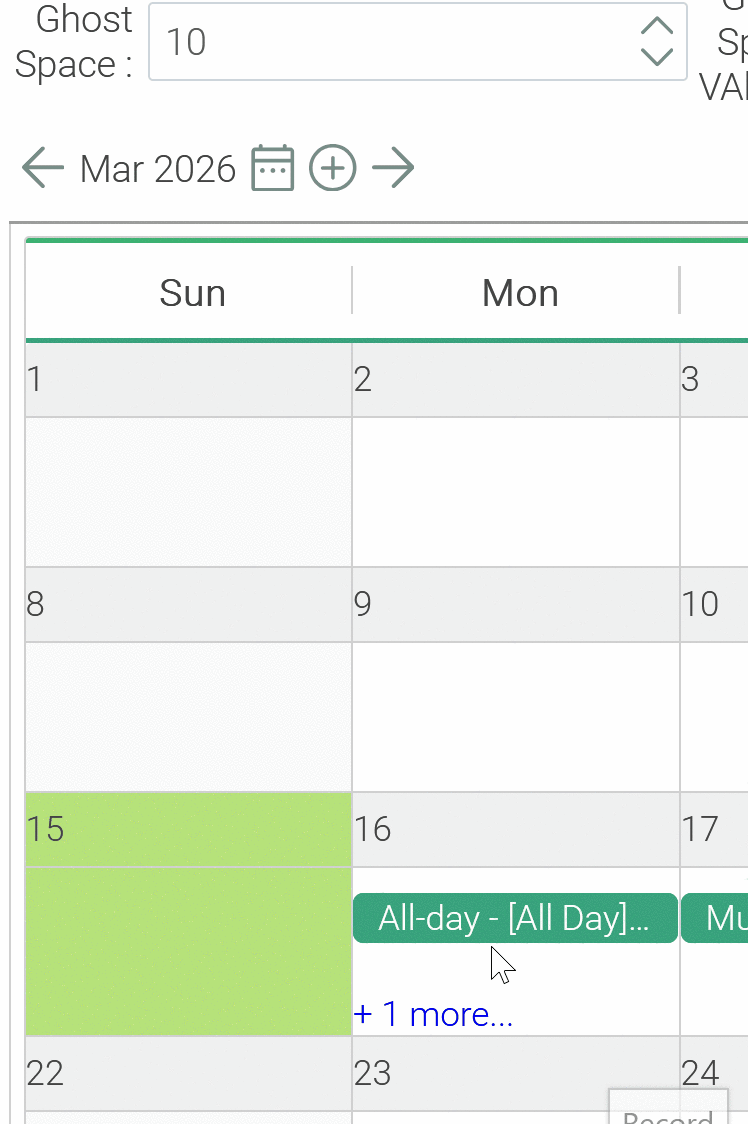Select the Sun column header
Viewport: 748px width, 1124px height.
[x=192, y=293]
